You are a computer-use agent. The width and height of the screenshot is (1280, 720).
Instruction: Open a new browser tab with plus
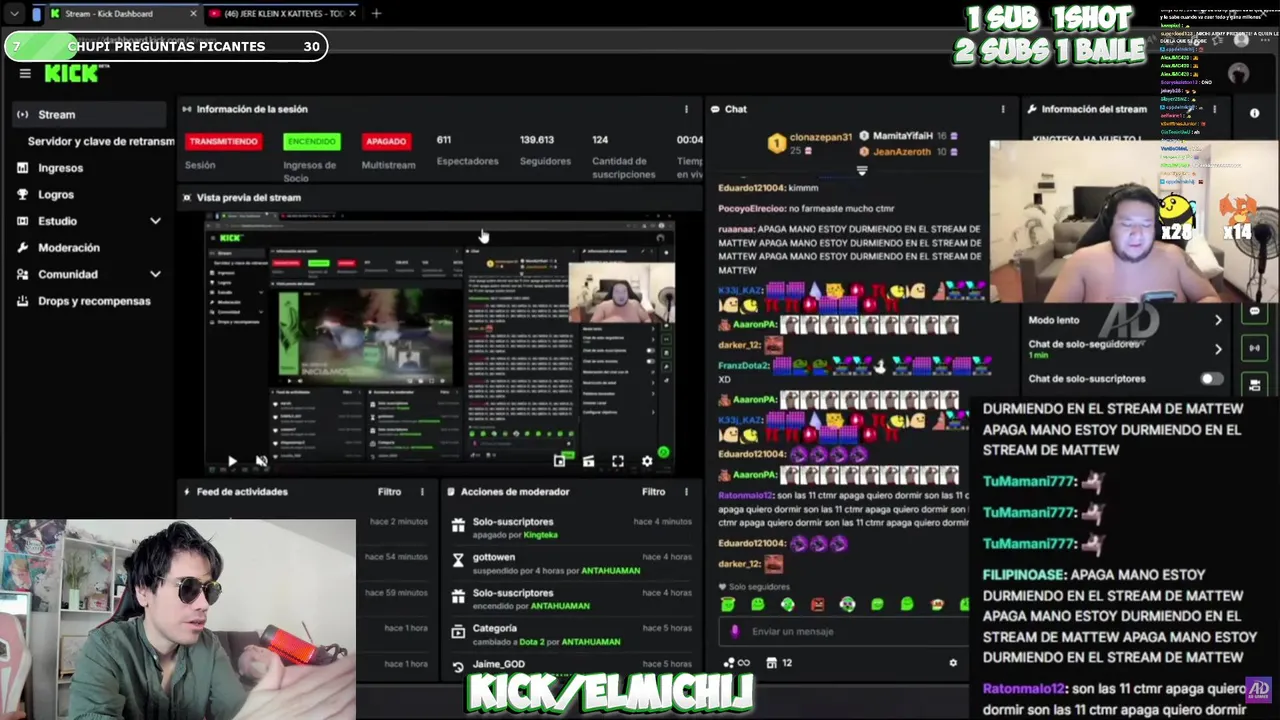(376, 14)
